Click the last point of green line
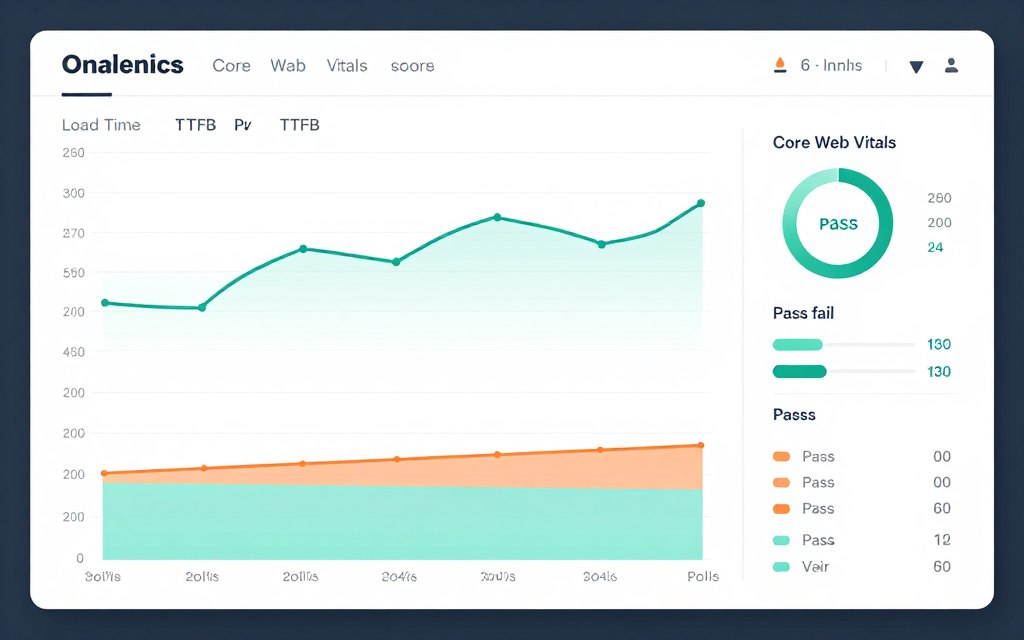The image size is (1024, 640). 701,203
